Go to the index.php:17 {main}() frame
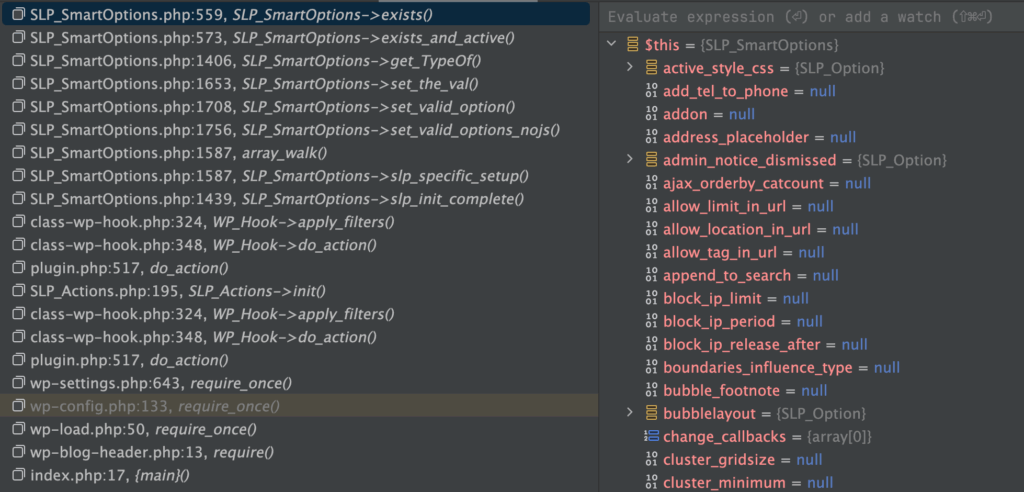This screenshot has width=1024, height=492. pos(300,476)
